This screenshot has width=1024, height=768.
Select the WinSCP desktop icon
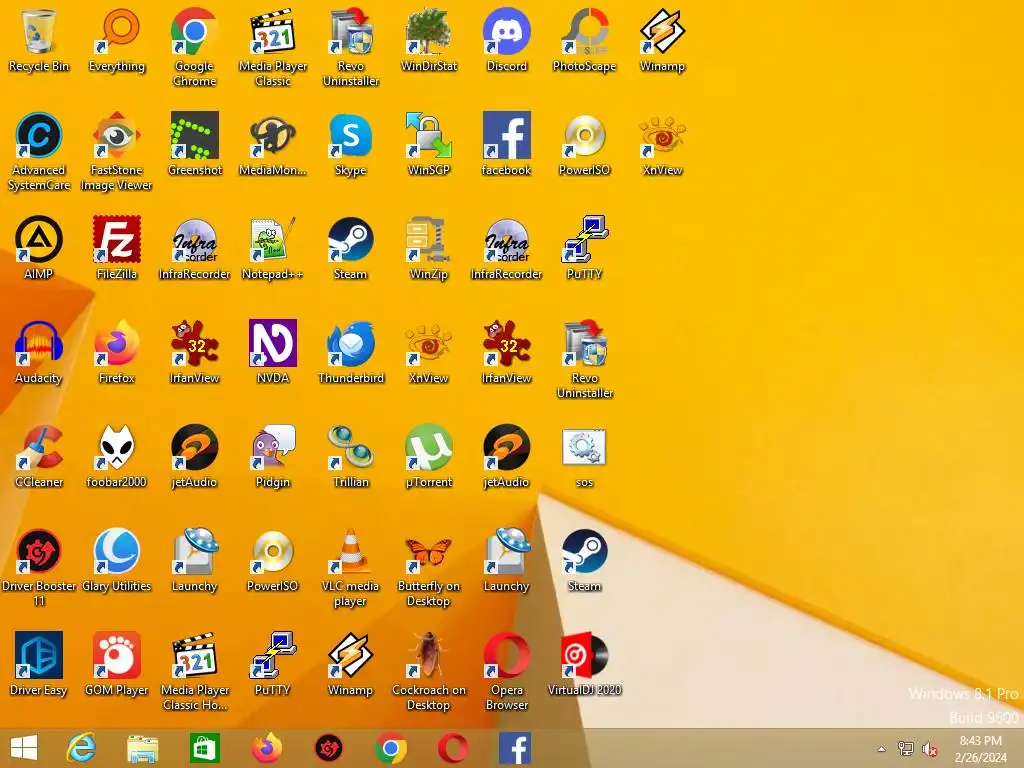tap(428, 146)
